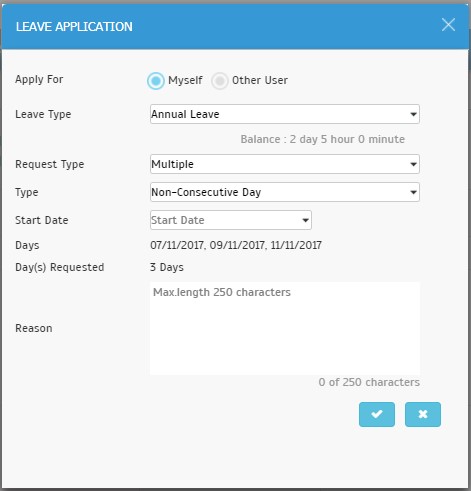Image resolution: width=471 pixels, height=491 pixels.
Task: Click the 'Other User' label text
Action: coord(260,80)
